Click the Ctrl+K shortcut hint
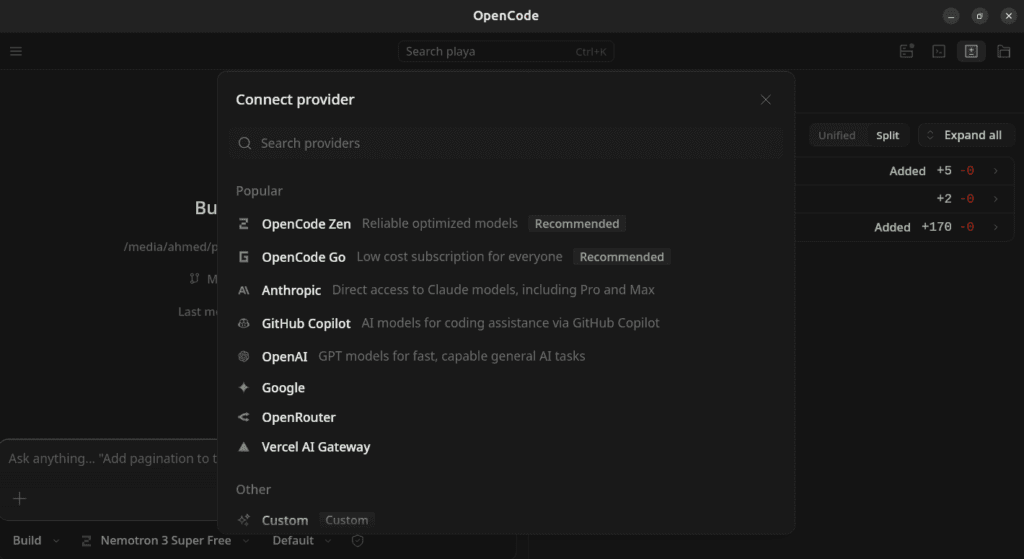This screenshot has width=1024, height=559. (590, 52)
